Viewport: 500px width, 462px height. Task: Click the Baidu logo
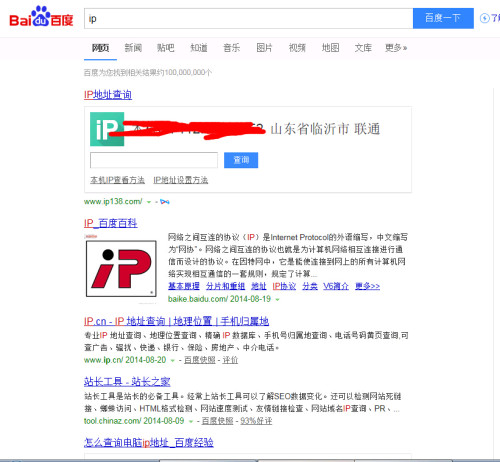pos(41,17)
